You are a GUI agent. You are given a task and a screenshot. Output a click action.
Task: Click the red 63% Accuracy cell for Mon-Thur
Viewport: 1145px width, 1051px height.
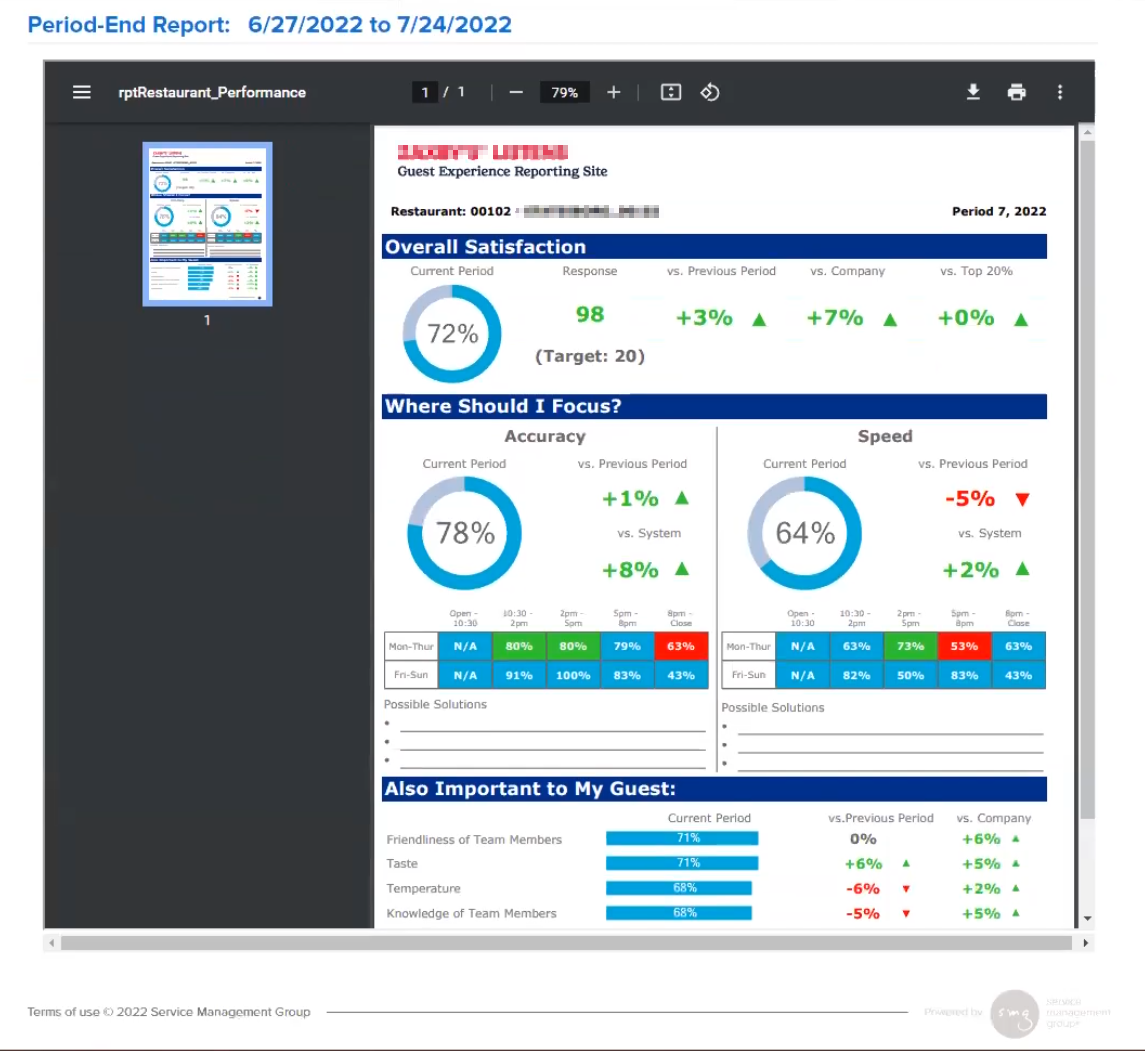[x=680, y=646]
